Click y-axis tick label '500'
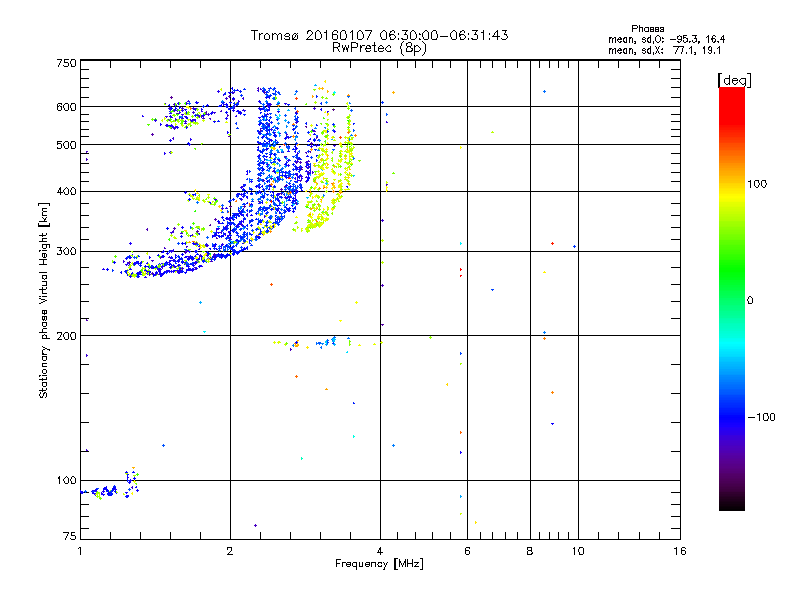800x600 pixels. [66, 145]
